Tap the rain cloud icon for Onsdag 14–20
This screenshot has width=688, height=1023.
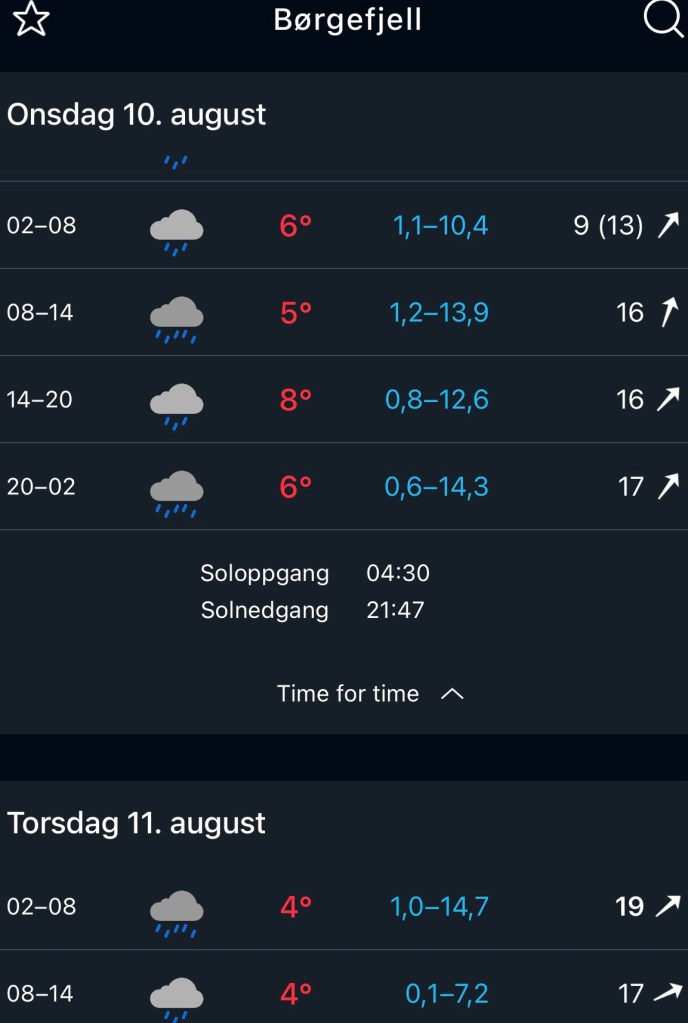pos(177,405)
